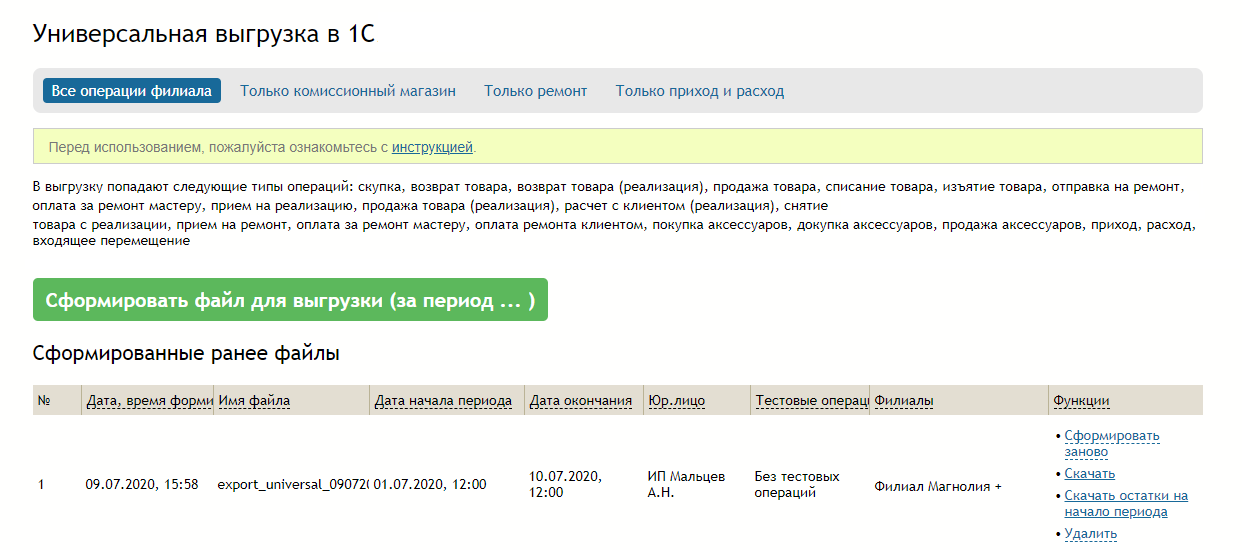Click period start '01.07.2020, 12:00' cell
The image size is (1242, 550).
pyautogui.click(x=430, y=485)
